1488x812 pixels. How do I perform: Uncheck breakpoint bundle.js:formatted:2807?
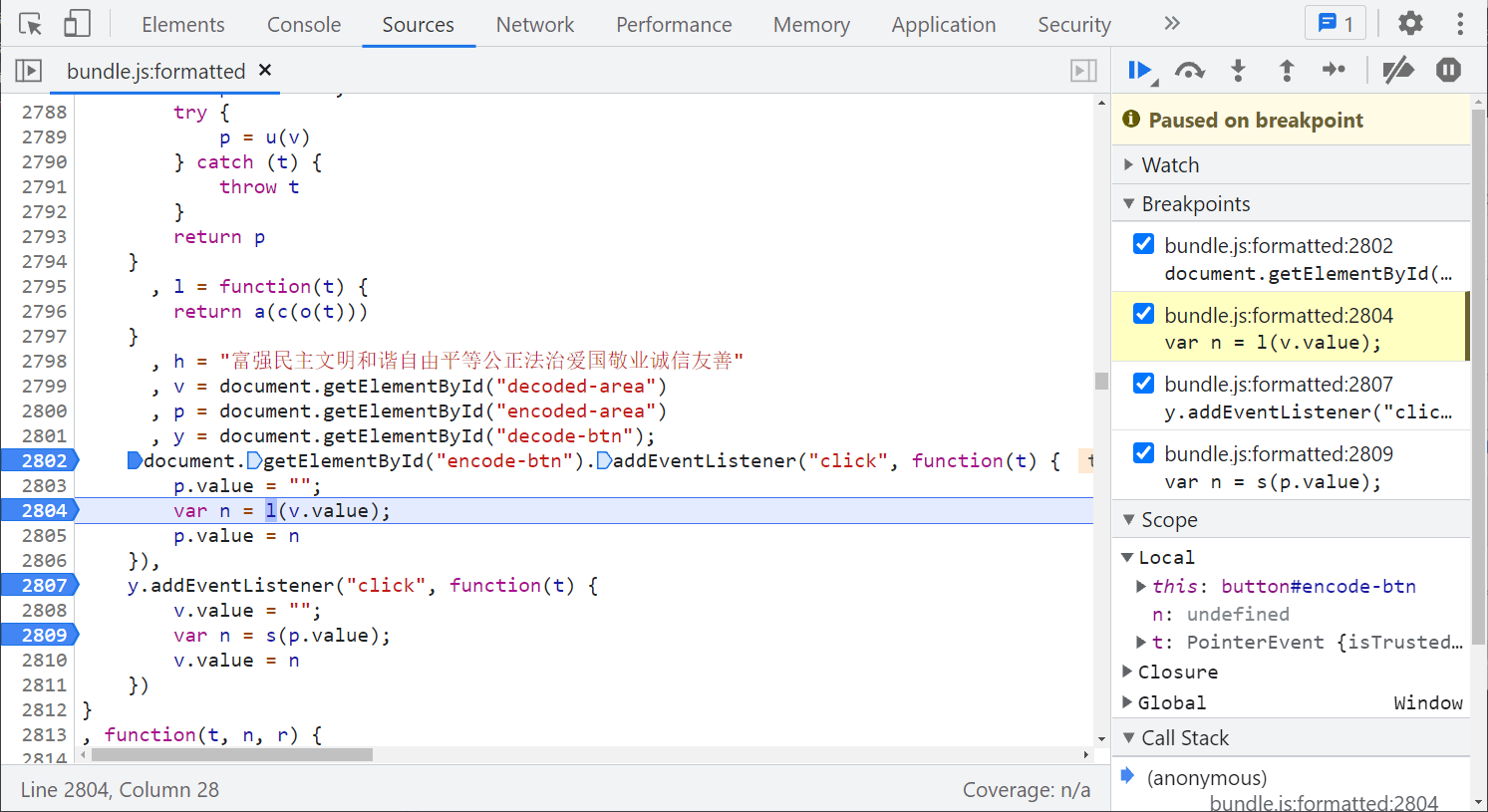click(1144, 383)
